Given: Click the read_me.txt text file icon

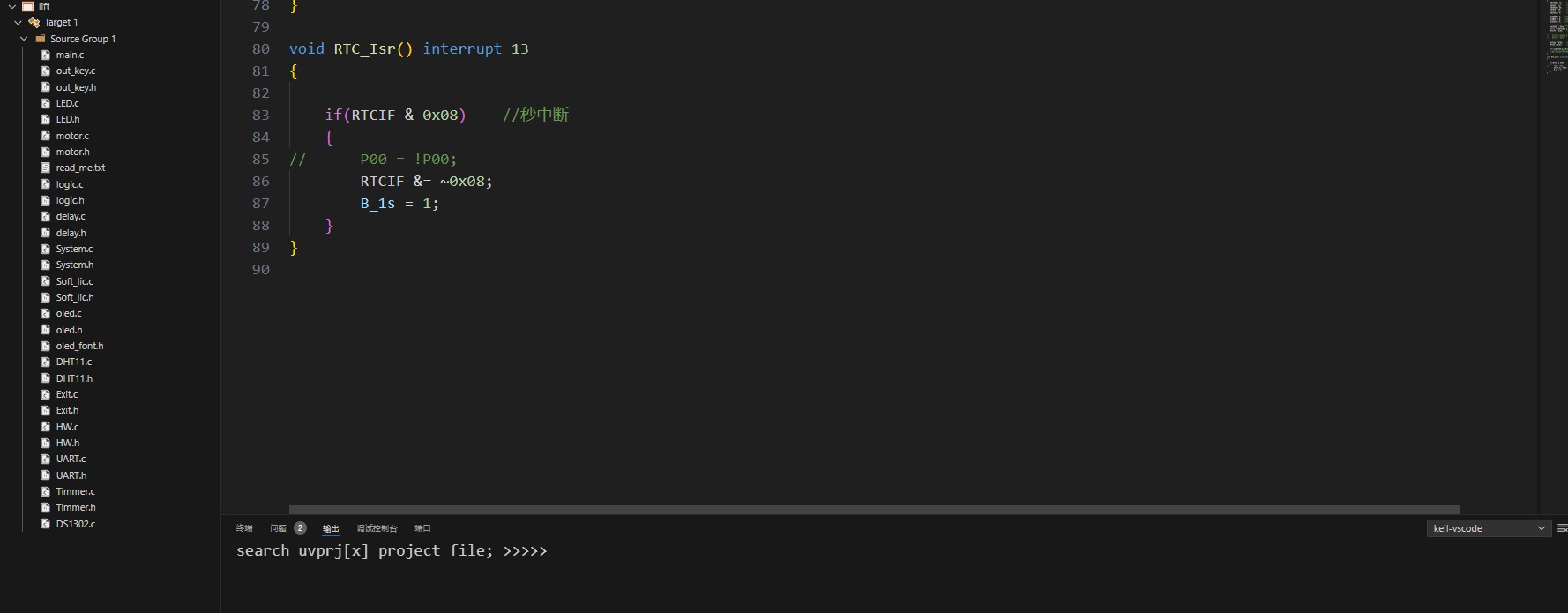Looking at the screenshot, I should coord(46,168).
